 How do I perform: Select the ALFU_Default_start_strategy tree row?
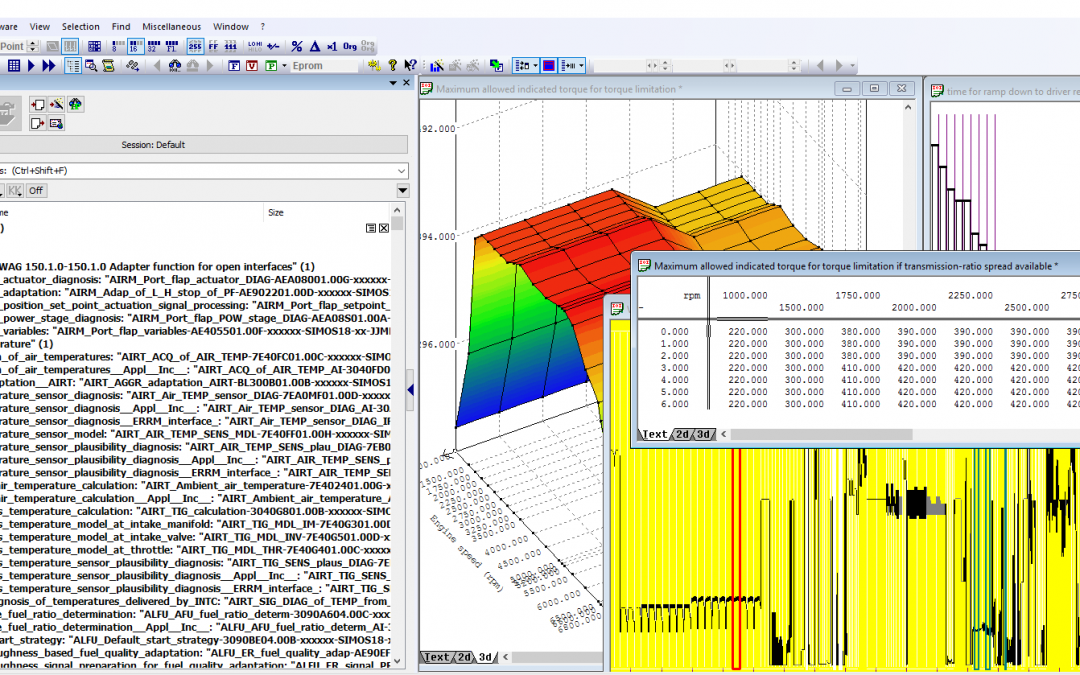195,640
